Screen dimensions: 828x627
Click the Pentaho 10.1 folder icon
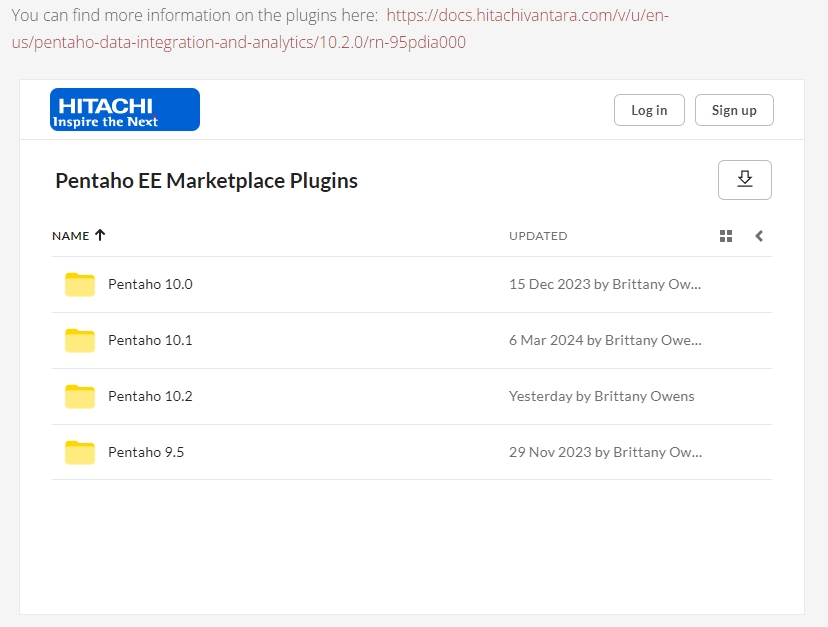pos(80,341)
